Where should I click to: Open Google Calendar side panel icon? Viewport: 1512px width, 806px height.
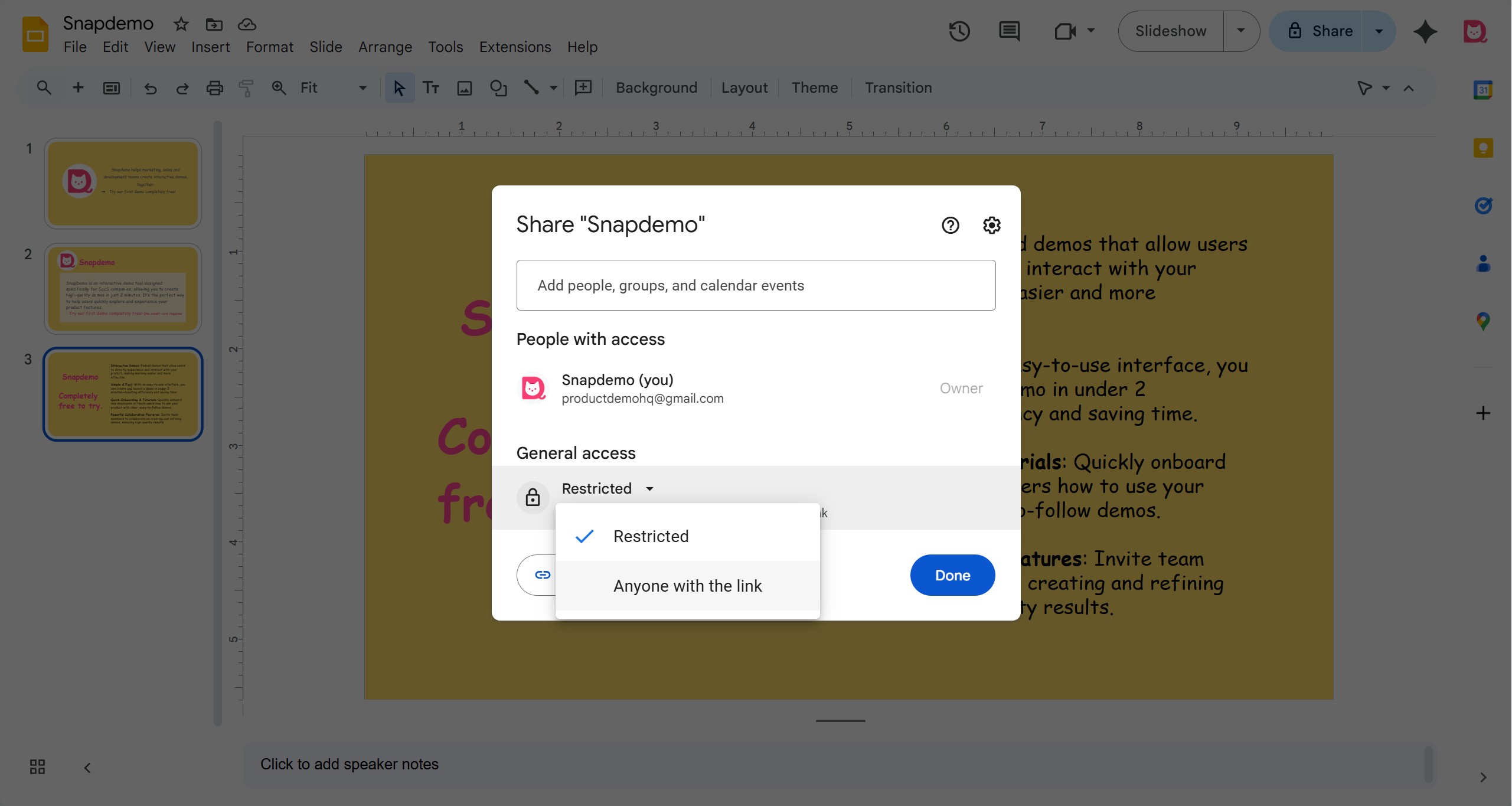(x=1483, y=90)
